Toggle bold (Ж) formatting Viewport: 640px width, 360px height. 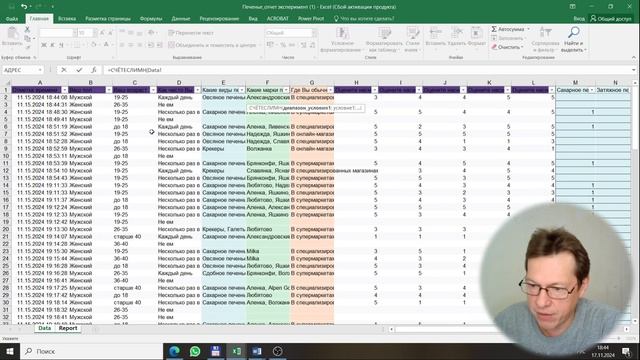(44, 45)
